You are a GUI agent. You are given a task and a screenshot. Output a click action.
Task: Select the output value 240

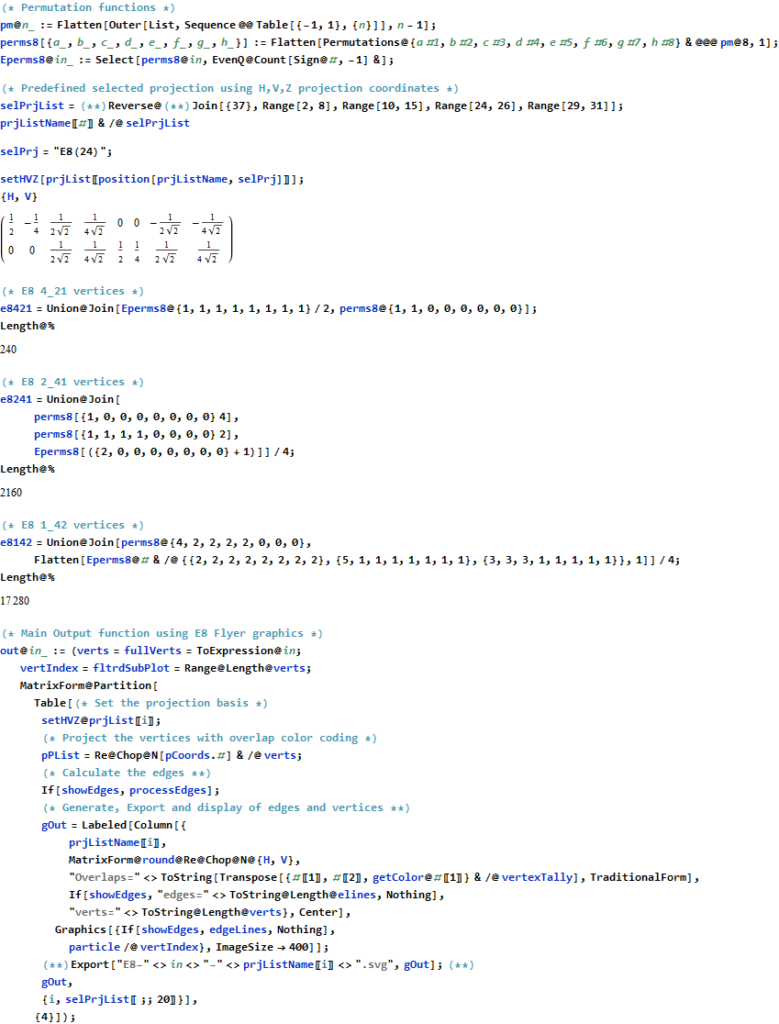coord(11,350)
